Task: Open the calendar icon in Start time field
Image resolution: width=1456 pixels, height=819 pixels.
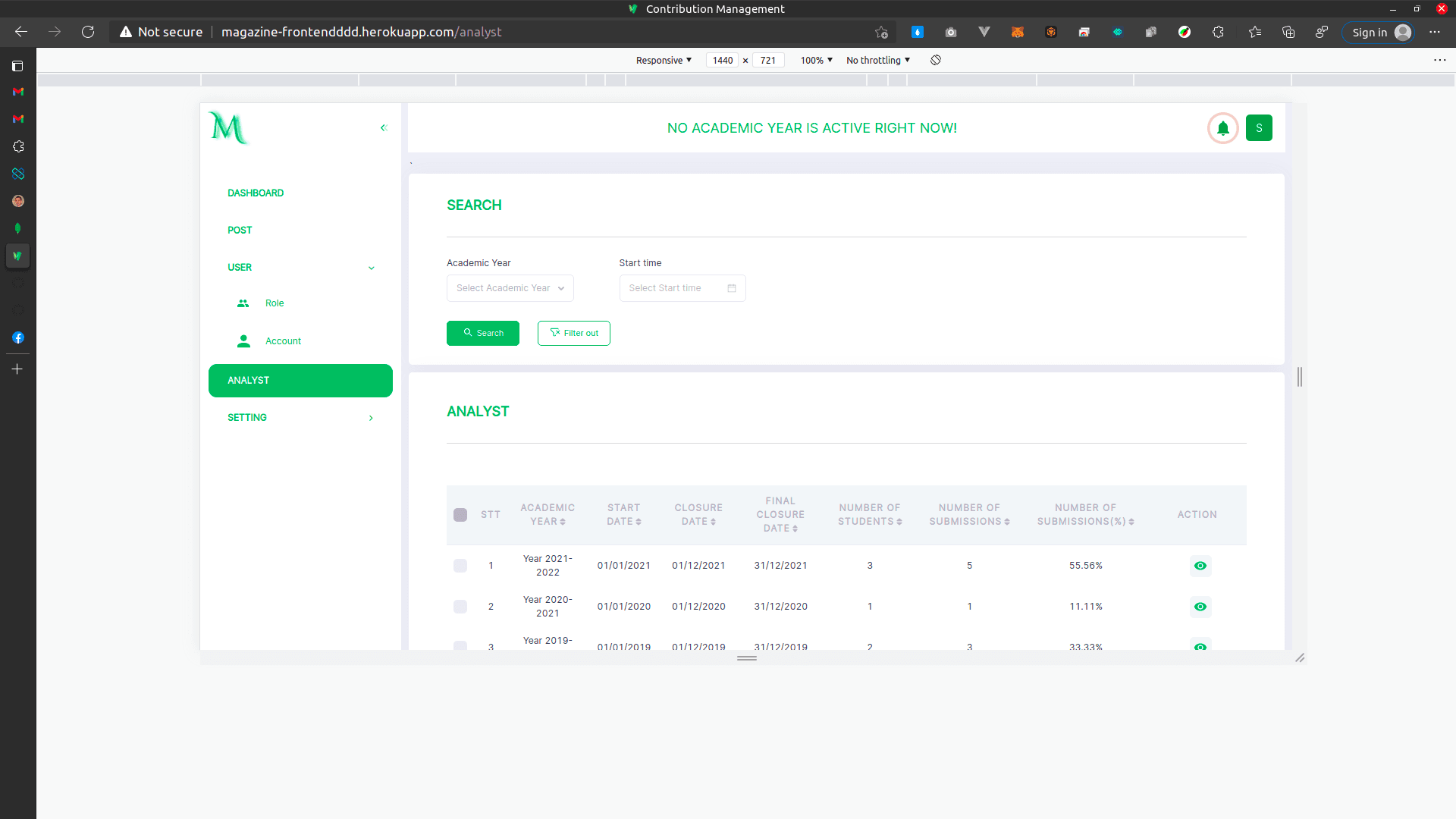Action: 731,288
